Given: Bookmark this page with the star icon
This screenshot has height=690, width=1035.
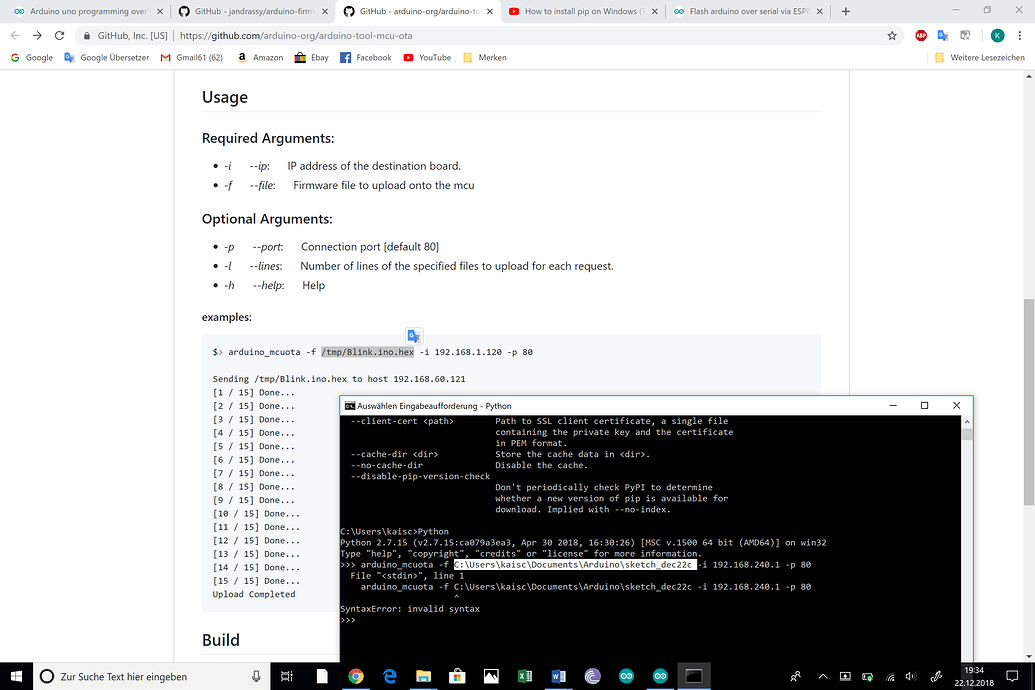Looking at the screenshot, I should (892, 34).
